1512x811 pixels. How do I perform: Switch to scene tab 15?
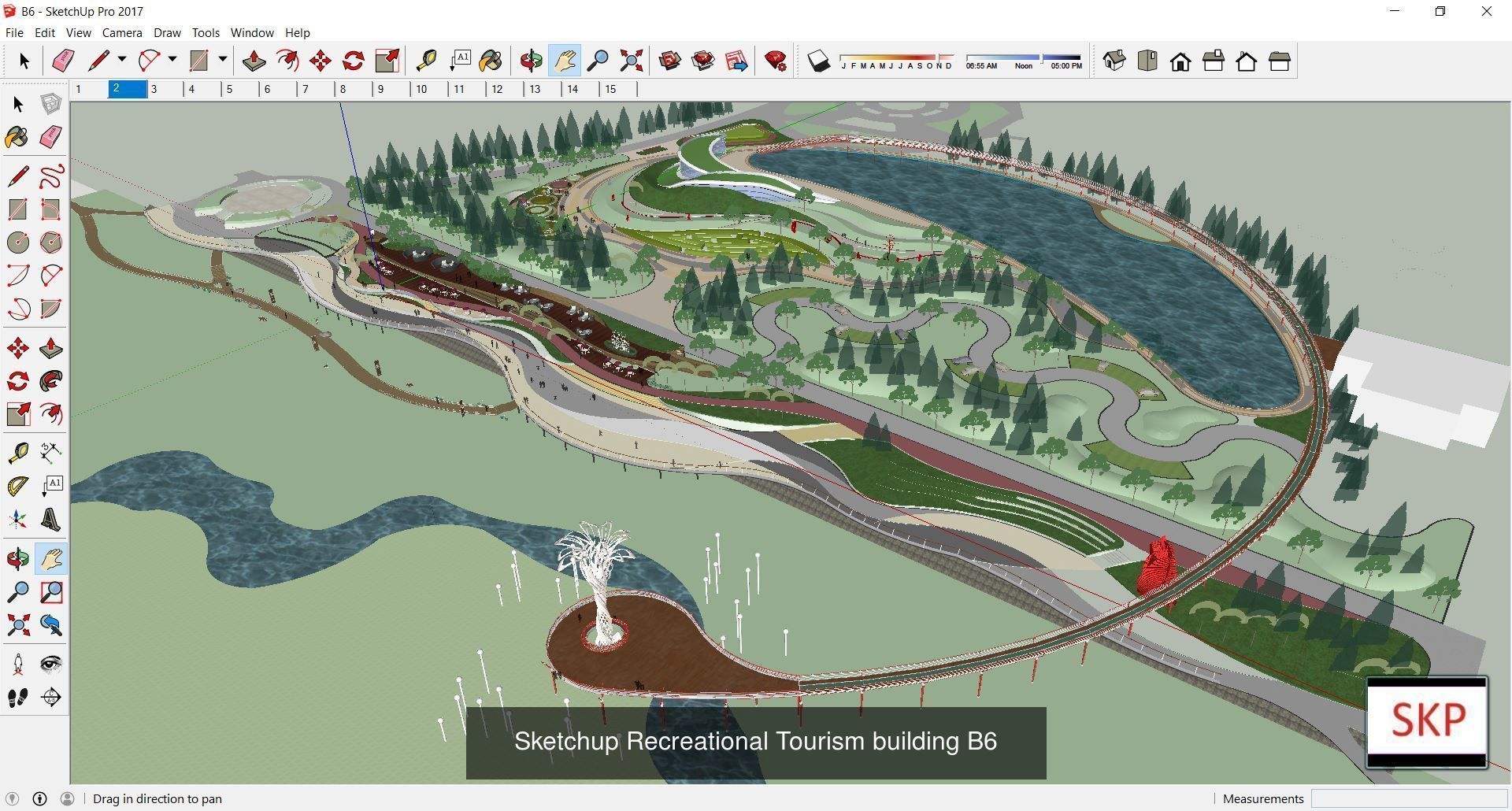619,89
